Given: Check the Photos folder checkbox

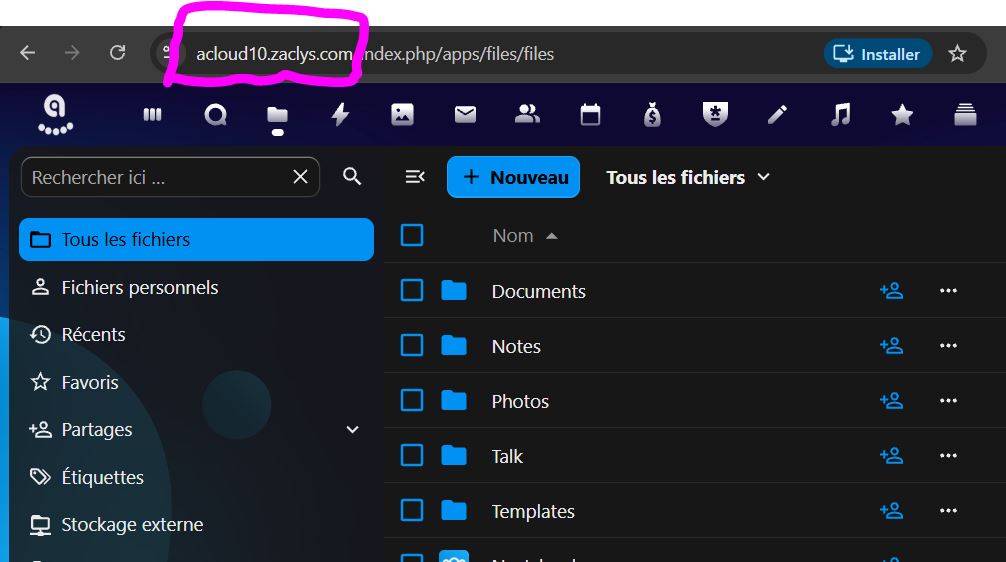Looking at the screenshot, I should 412,400.
